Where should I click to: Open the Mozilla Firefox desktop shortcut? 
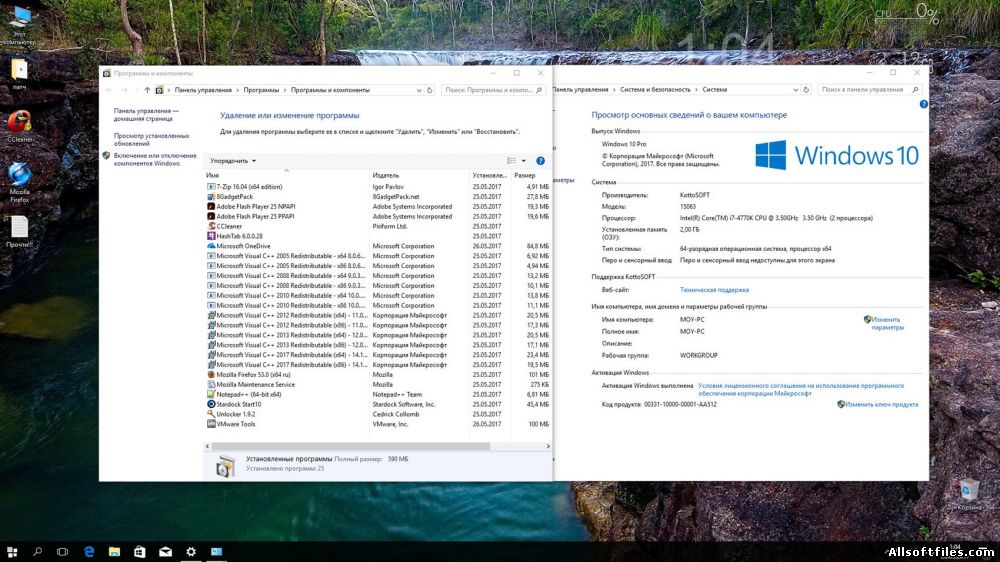coord(20,182)
